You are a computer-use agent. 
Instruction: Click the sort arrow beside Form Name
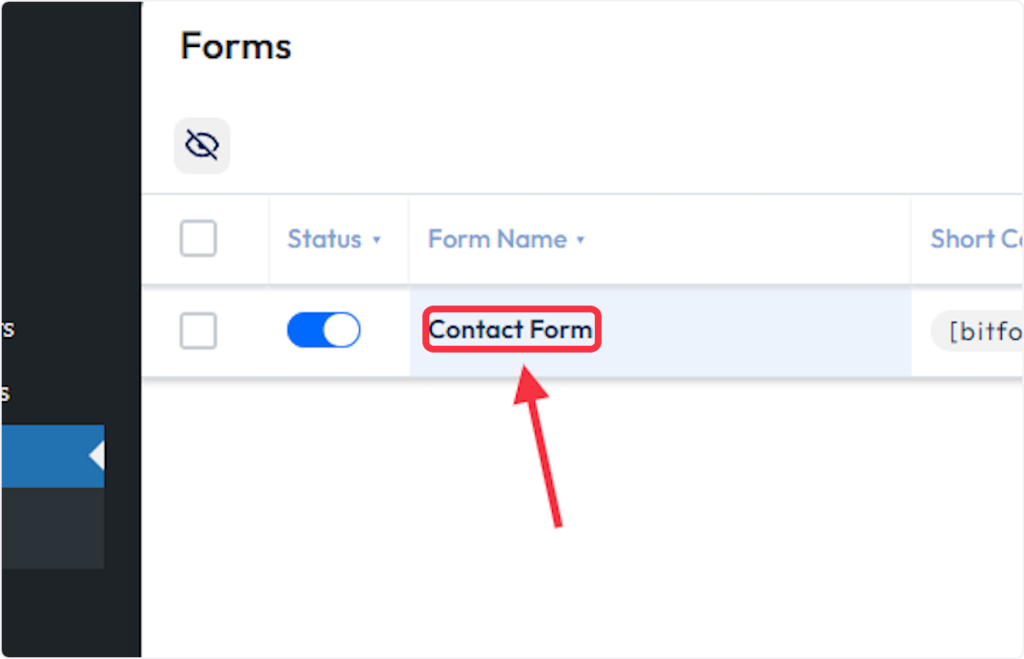[x=581, y=240]
